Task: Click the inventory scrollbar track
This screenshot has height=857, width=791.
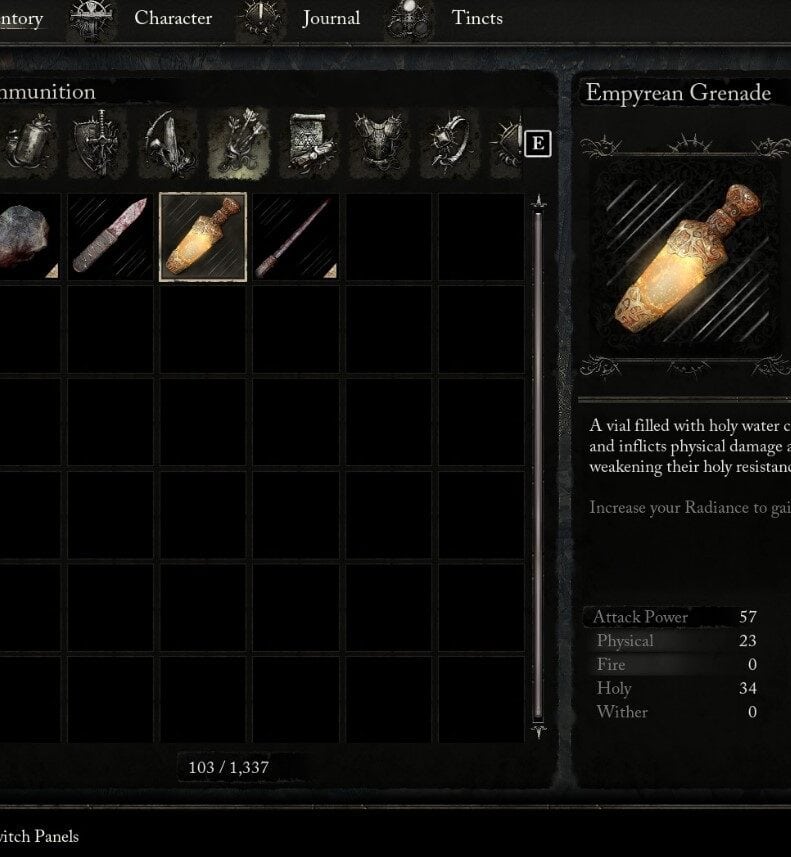Action: (538, 466)
